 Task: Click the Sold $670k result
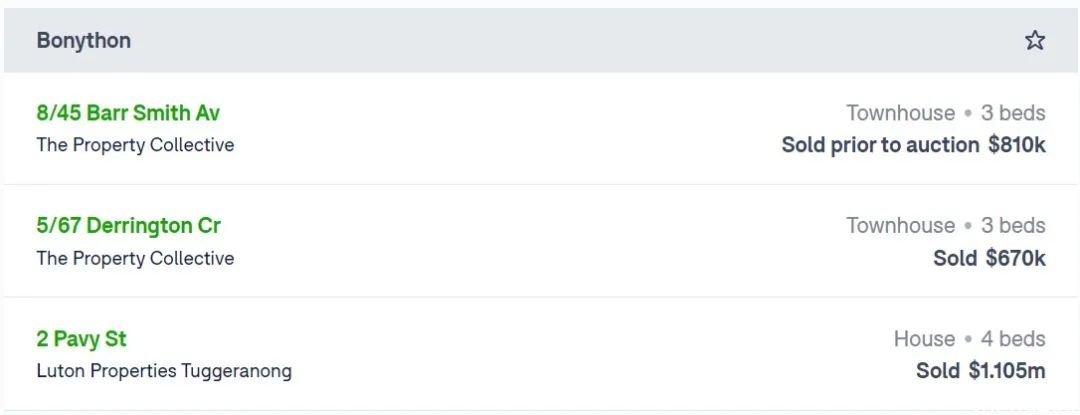click(x=989, y=259)
